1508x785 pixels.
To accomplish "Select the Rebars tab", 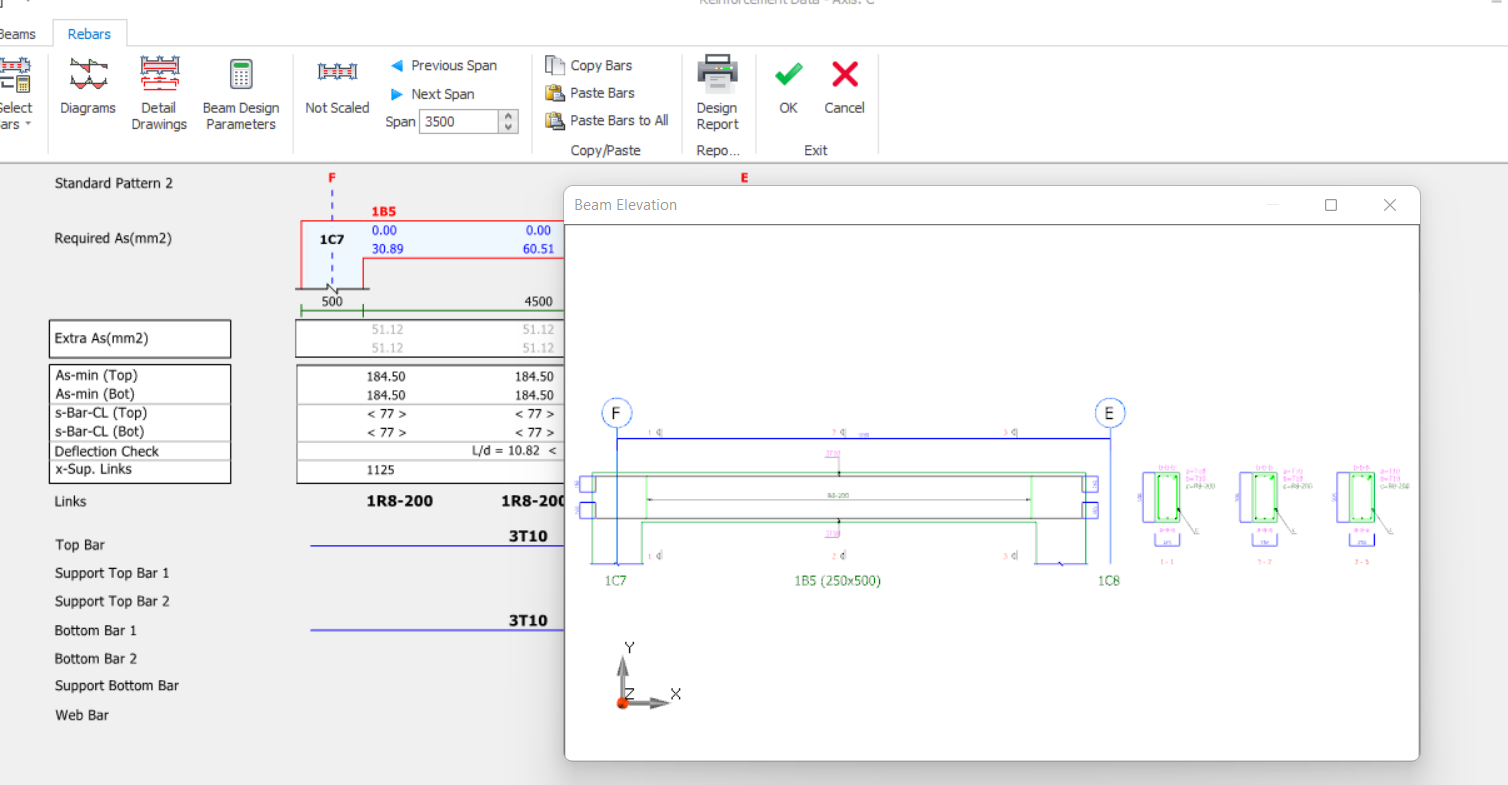I will [89, 34].
